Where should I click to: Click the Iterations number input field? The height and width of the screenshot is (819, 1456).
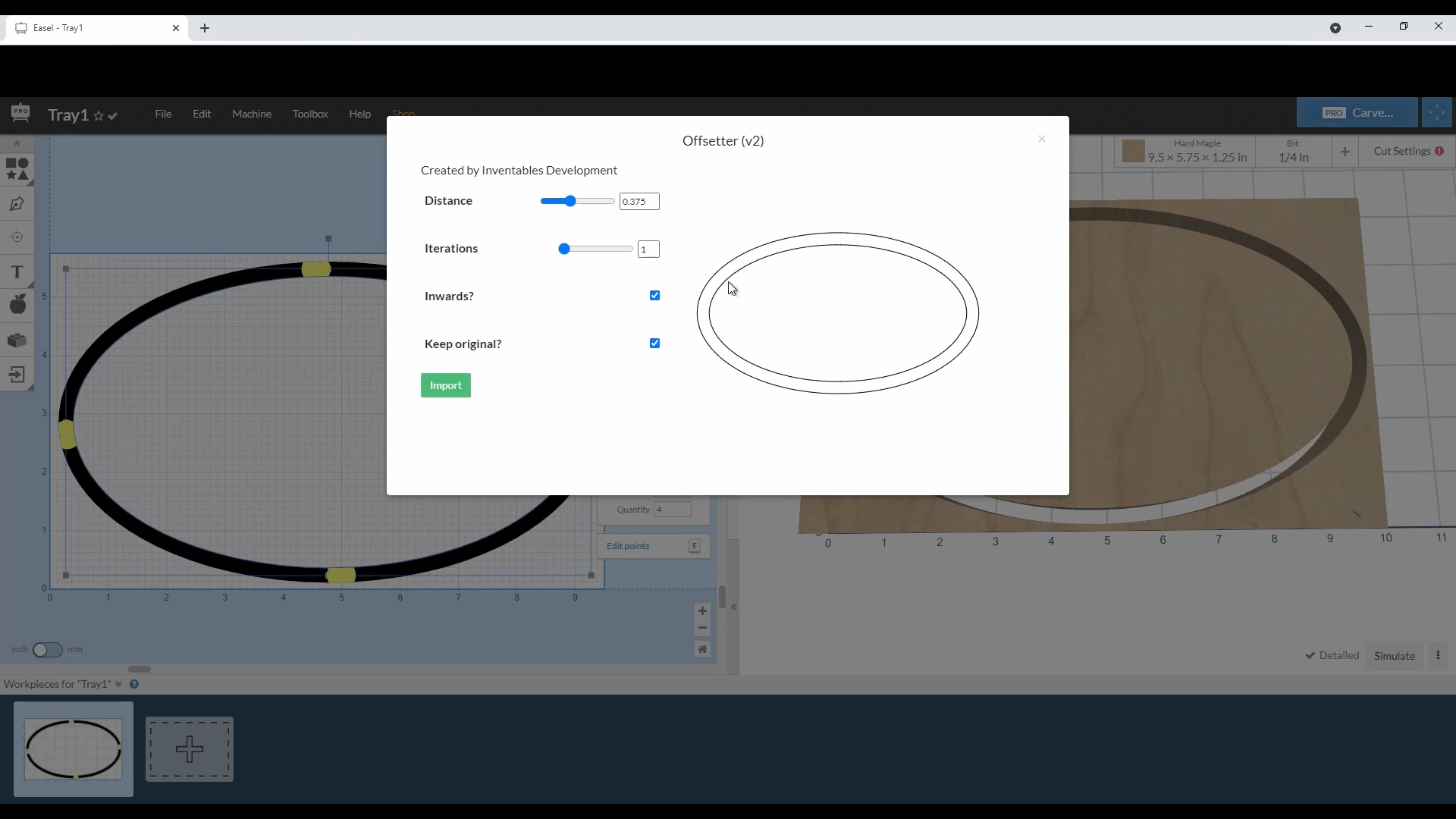(648, 249)
